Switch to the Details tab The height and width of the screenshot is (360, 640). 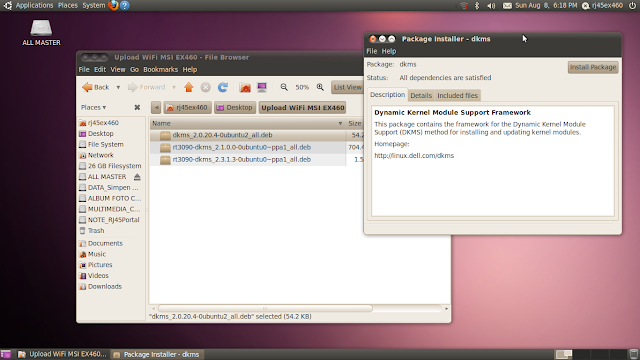tap(421, 96)
